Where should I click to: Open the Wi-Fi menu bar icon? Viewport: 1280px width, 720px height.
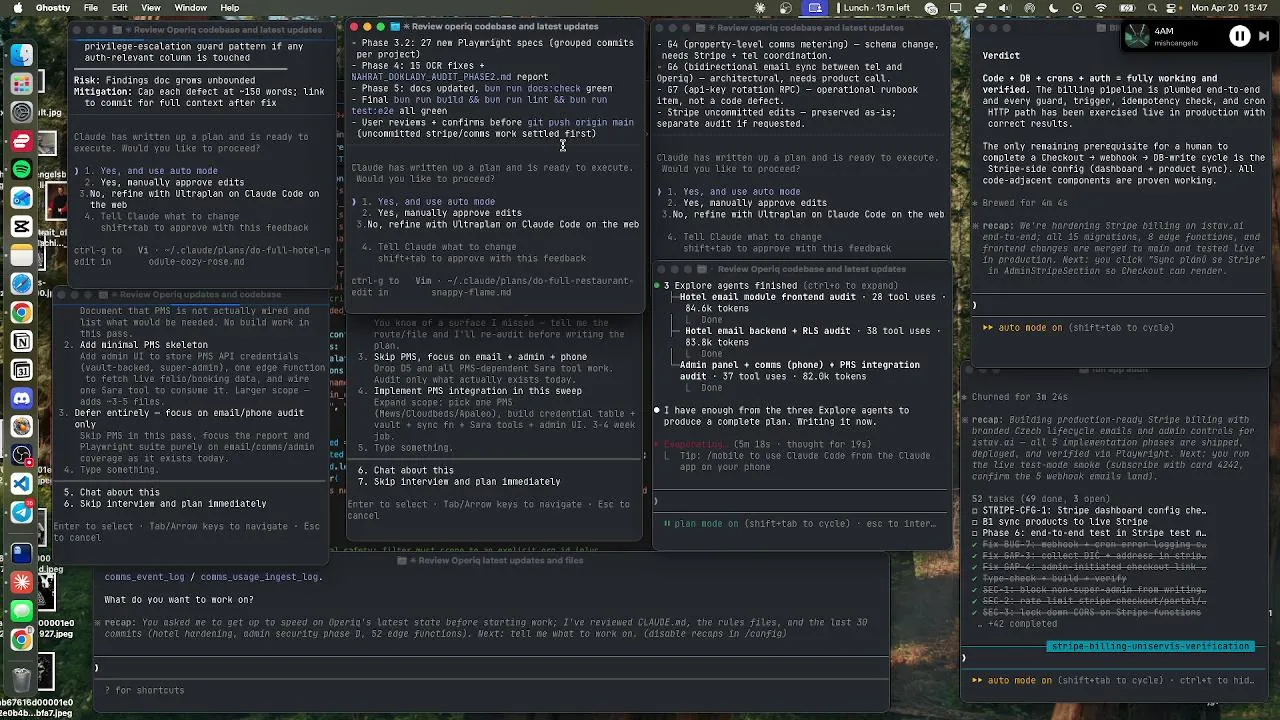(x=1101, y=8)
